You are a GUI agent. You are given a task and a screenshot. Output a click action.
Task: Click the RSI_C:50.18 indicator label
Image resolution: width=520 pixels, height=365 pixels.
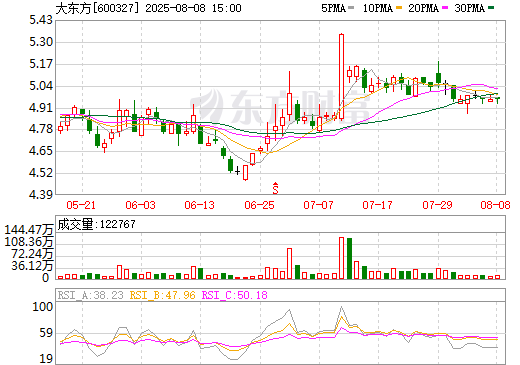point(235,295)
